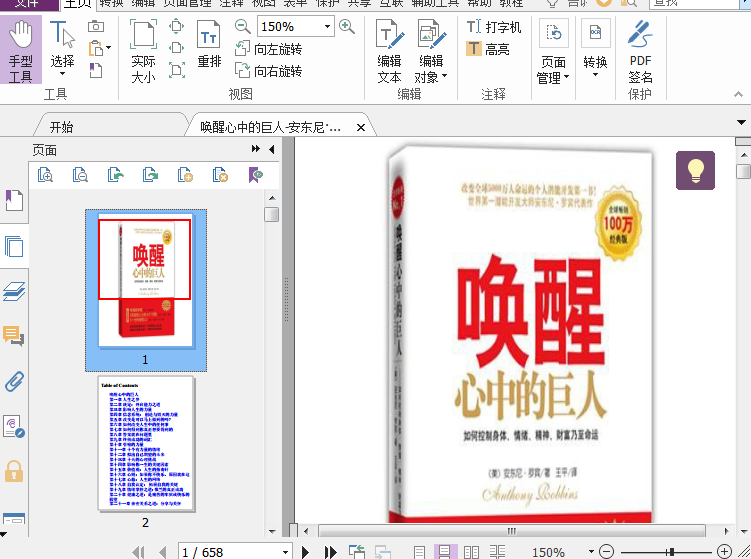
Task: Click PDF Sign (PDF签名) icon
Action: coord(640,52)
